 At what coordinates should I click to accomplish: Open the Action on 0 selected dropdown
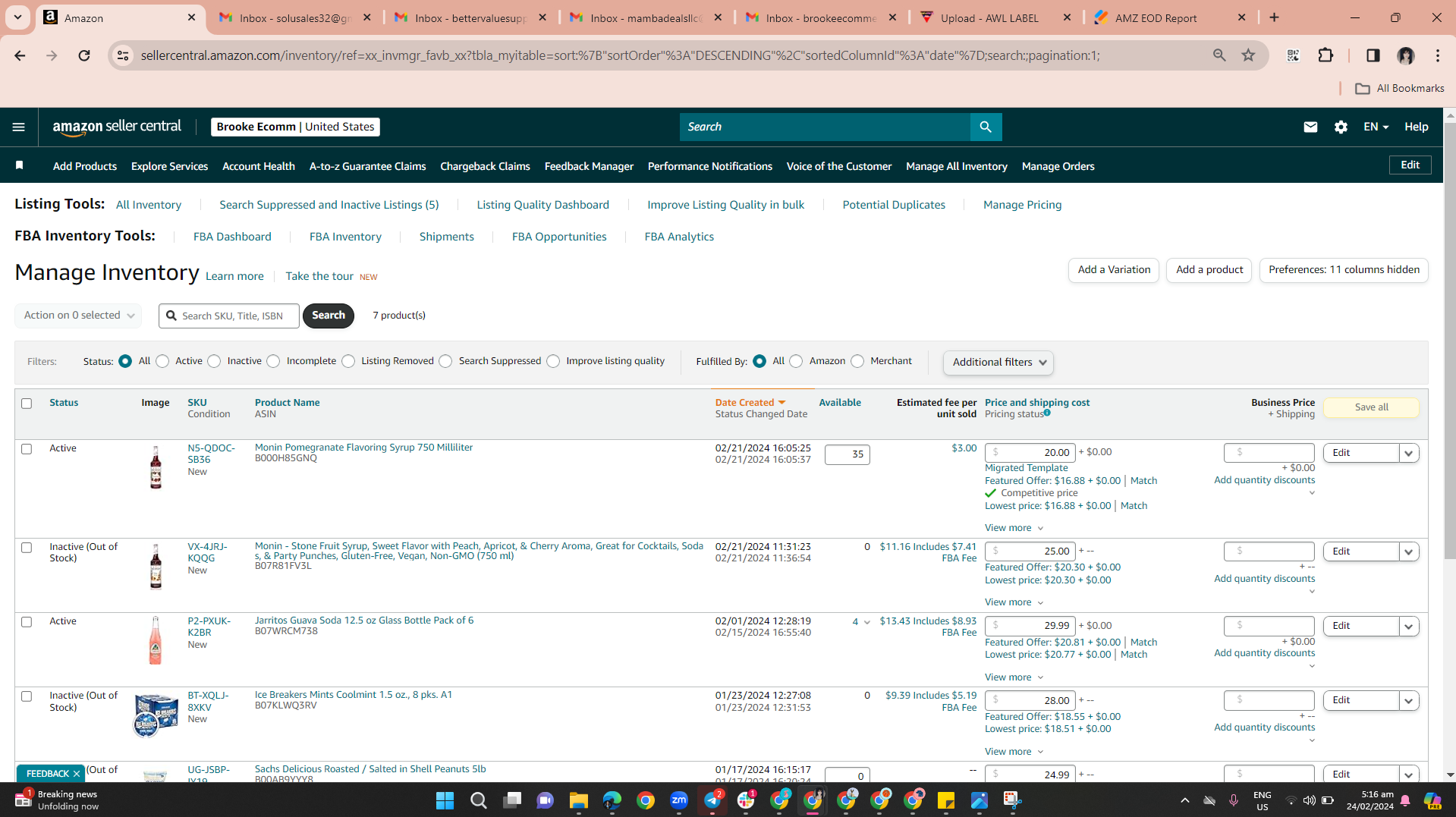point(78,316)
